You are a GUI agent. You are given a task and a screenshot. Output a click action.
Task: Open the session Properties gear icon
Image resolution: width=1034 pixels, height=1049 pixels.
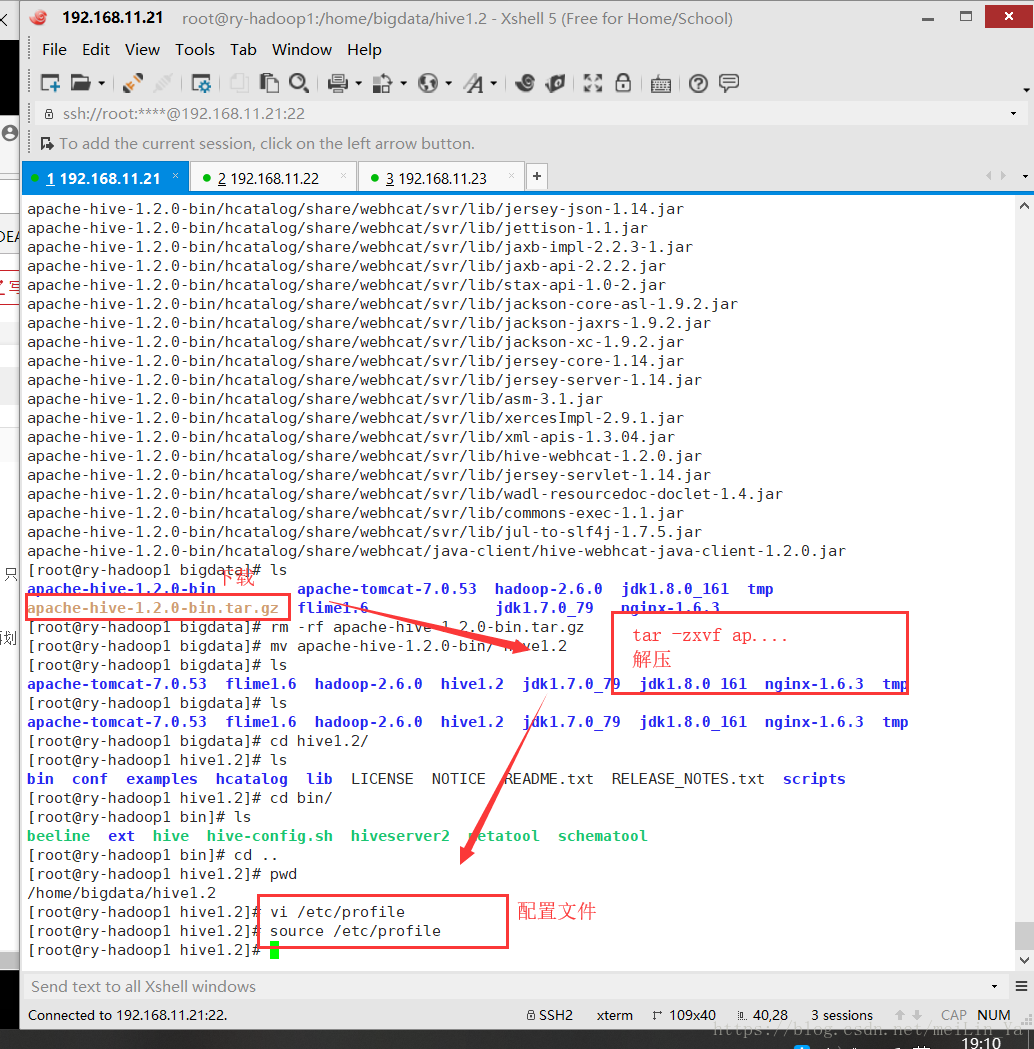201,84
